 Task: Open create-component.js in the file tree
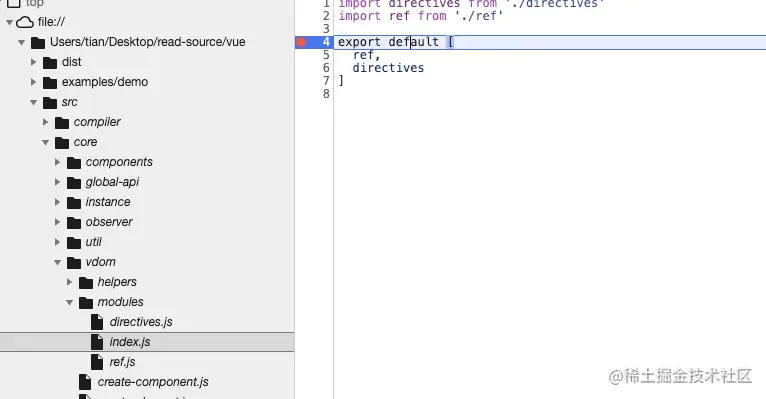click(153, 382)
